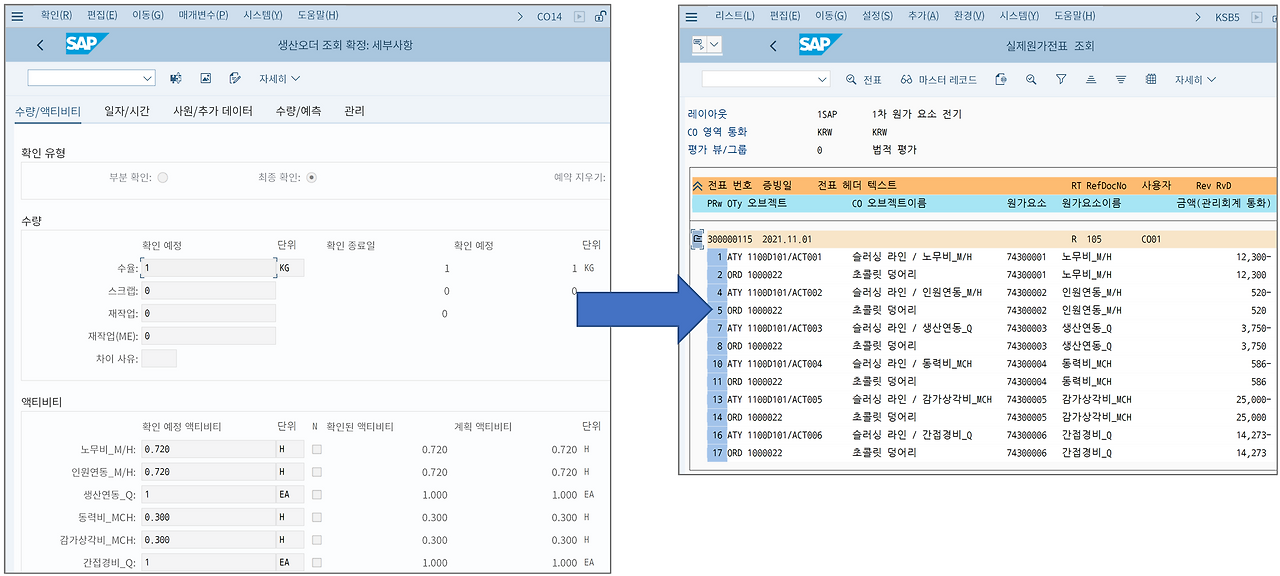Screen dimensions: 1280x576
Task: Click the unit field KG next to 수율
Action: [x=290, y=268]
